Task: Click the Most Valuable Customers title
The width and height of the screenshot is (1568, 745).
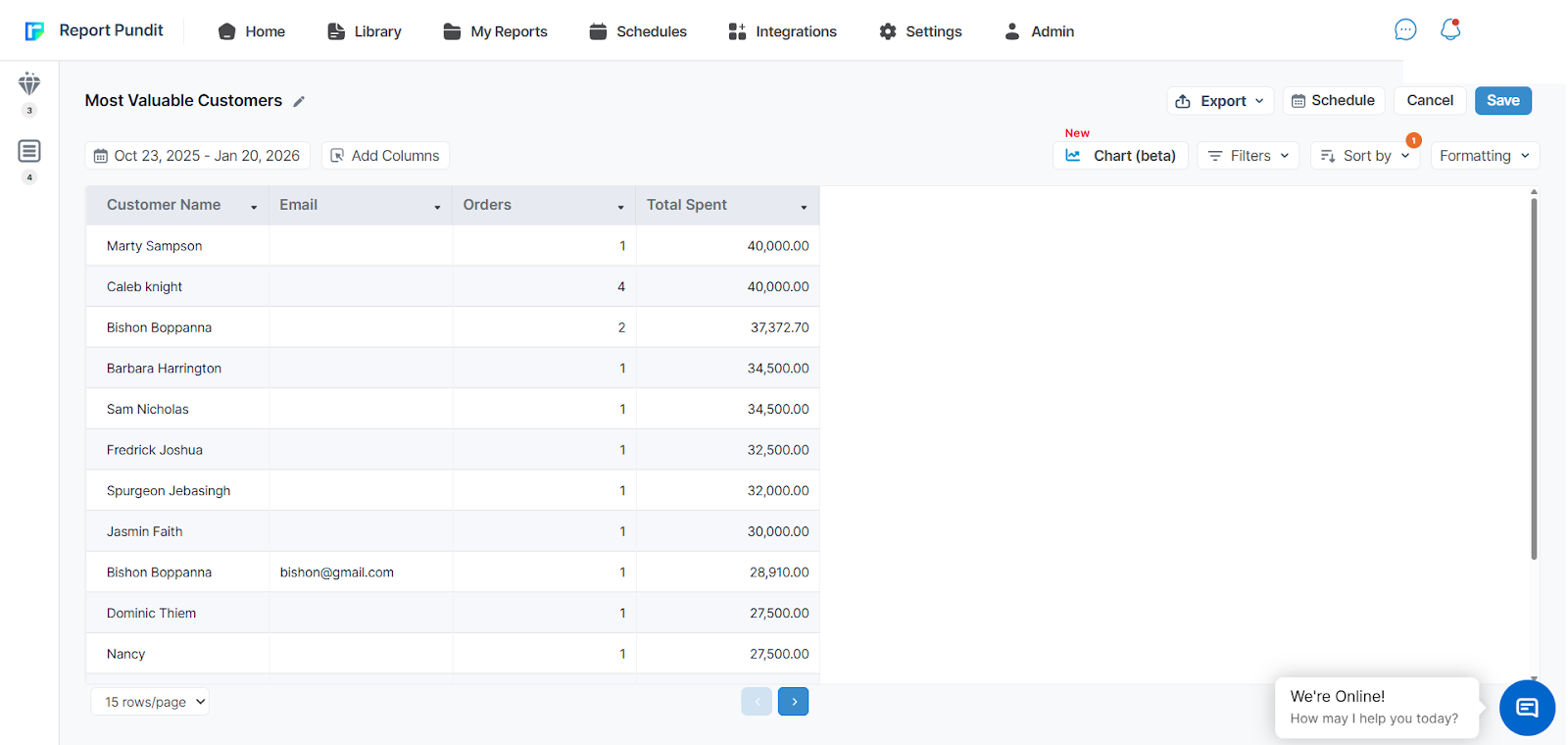Action: tap(183, 101)
